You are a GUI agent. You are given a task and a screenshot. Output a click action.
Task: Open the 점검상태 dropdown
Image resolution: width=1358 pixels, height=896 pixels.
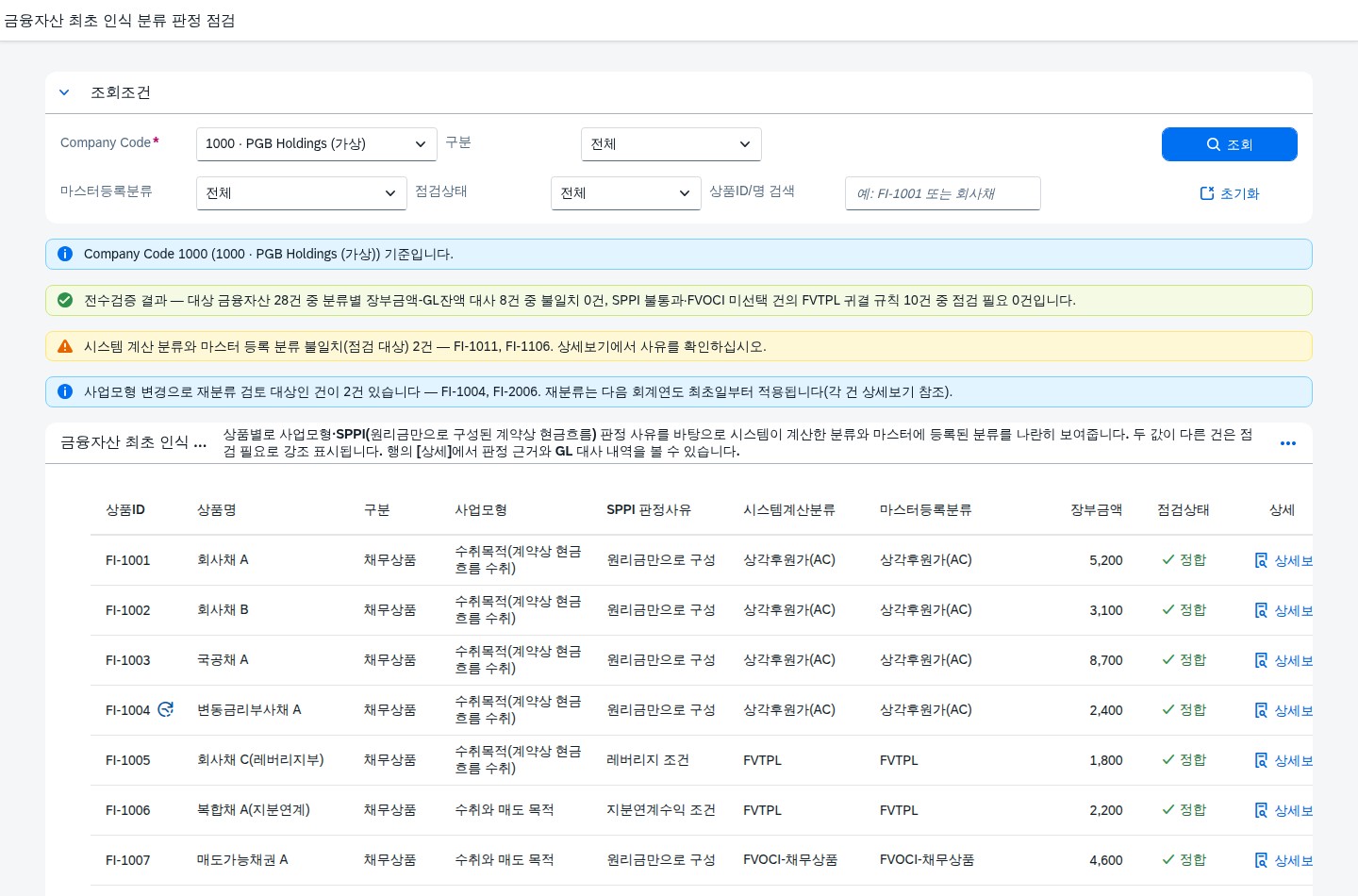pyautogui.click(x=626, y=193)
